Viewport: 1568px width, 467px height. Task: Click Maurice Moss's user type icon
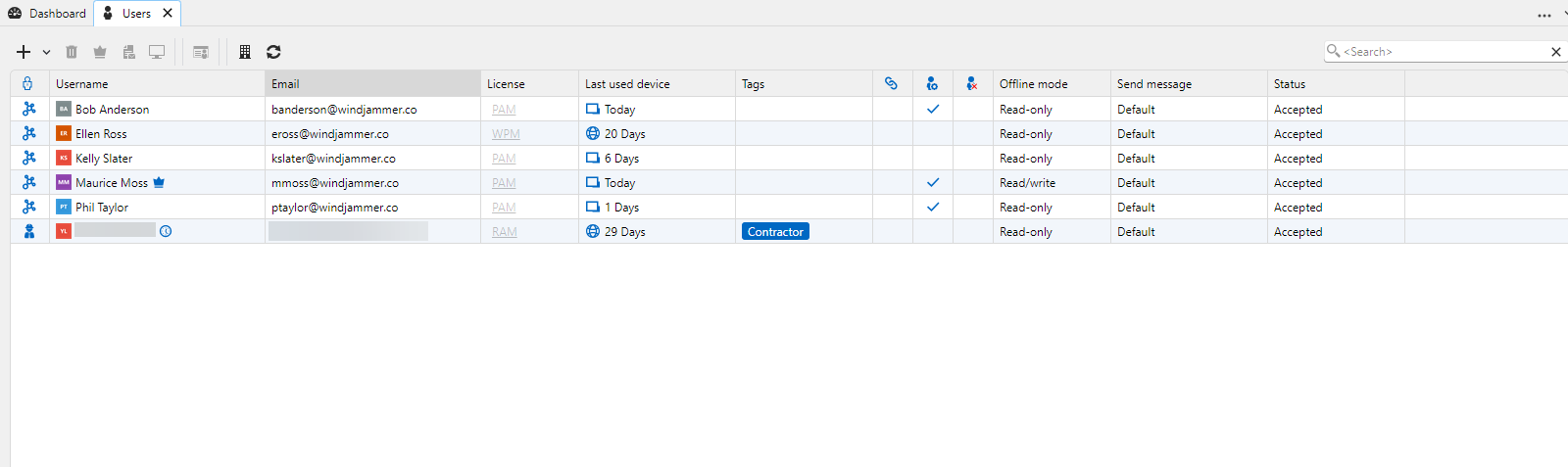[x=29, y=182]
